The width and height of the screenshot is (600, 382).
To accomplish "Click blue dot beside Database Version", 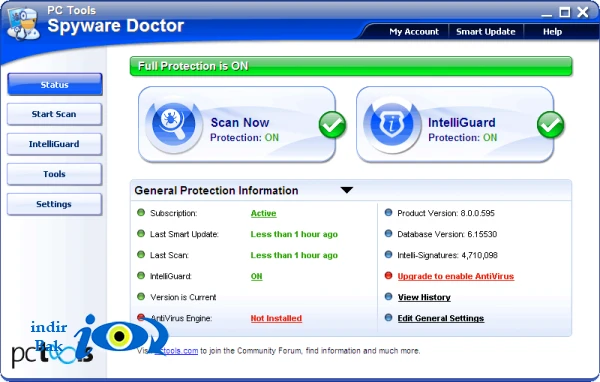I will point(388,233).
